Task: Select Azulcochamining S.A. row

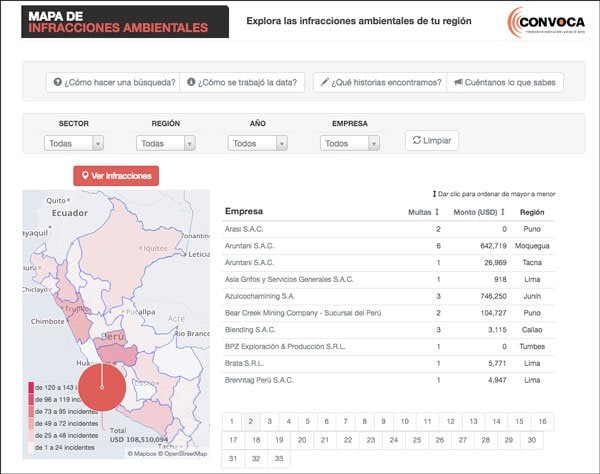Action: coord(388,296)
